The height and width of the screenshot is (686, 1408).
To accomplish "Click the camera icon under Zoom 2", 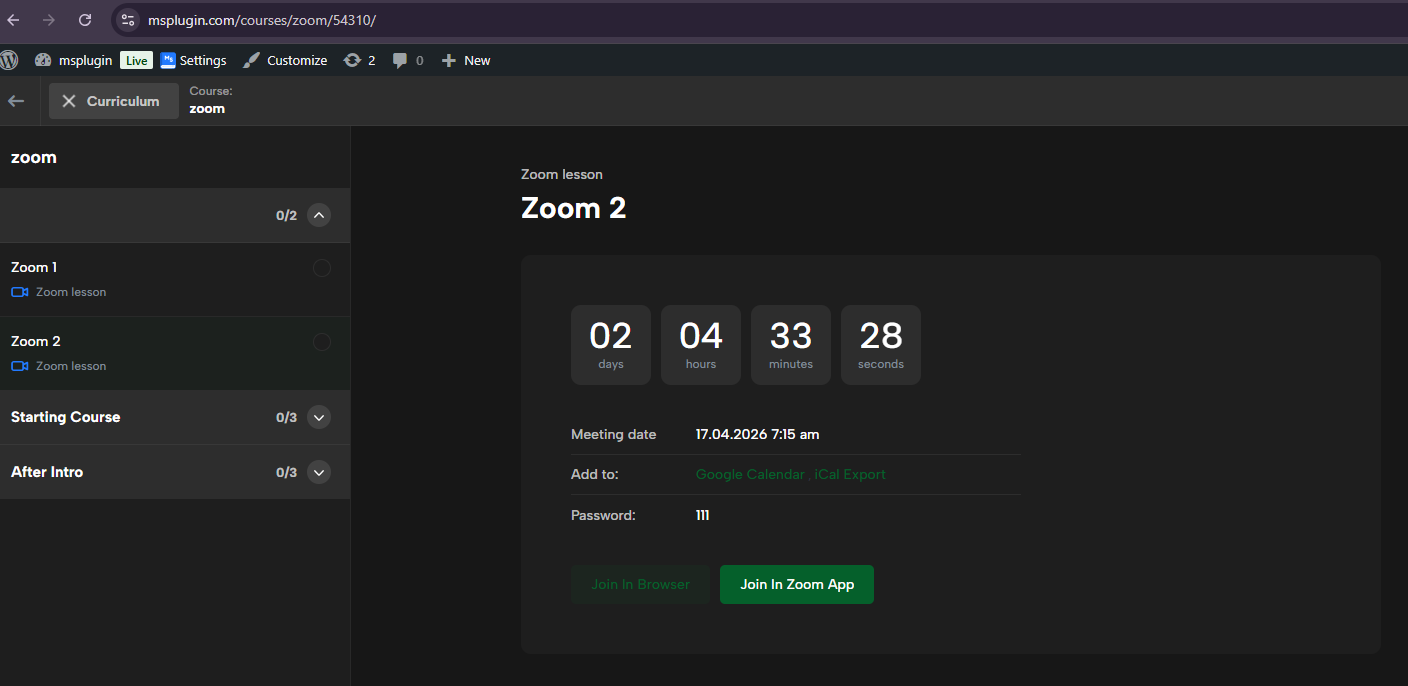I will point(20,366).
